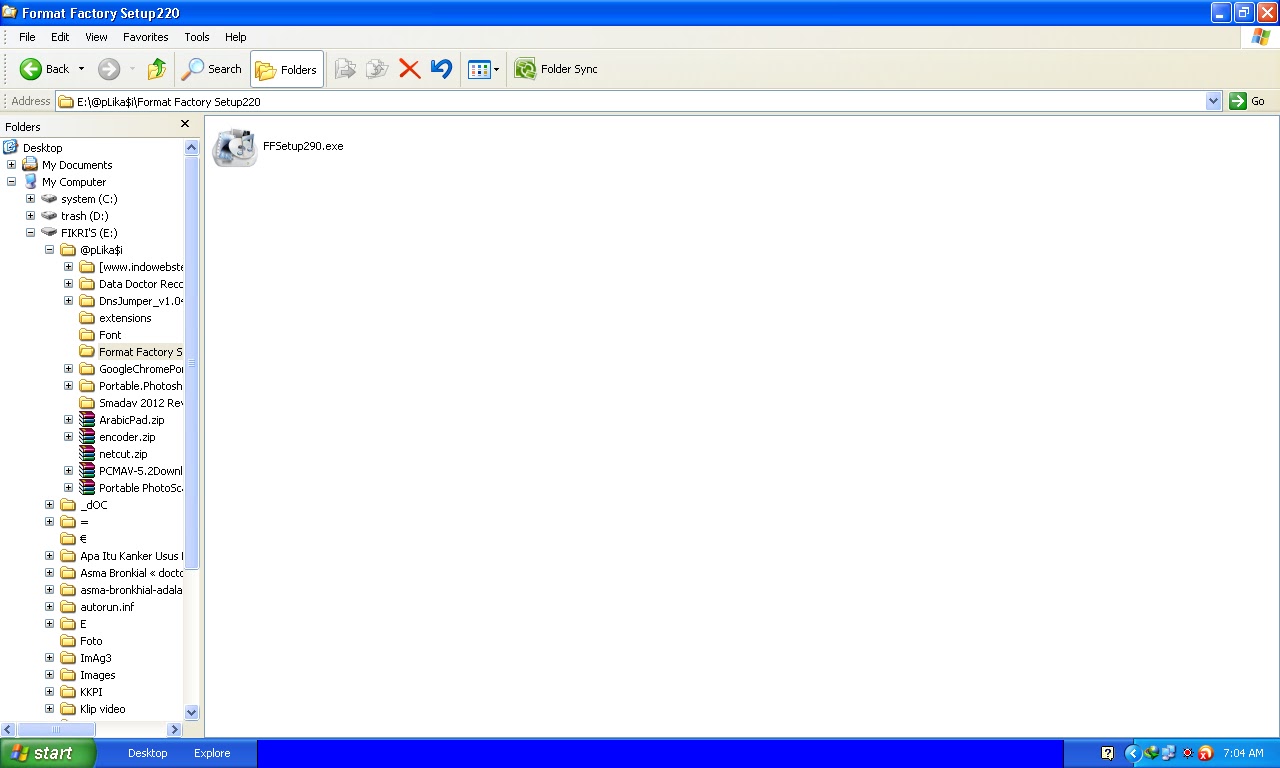Open the Help menu
Screen dimensions: 1280x768
click(x=235, y=37)
